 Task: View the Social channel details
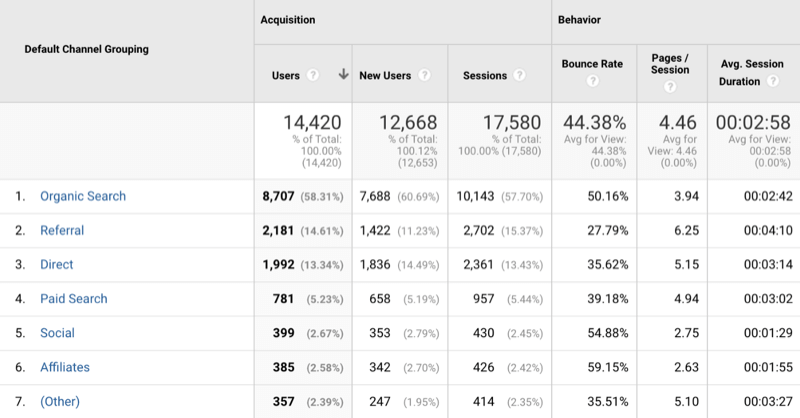click(56, 333)
